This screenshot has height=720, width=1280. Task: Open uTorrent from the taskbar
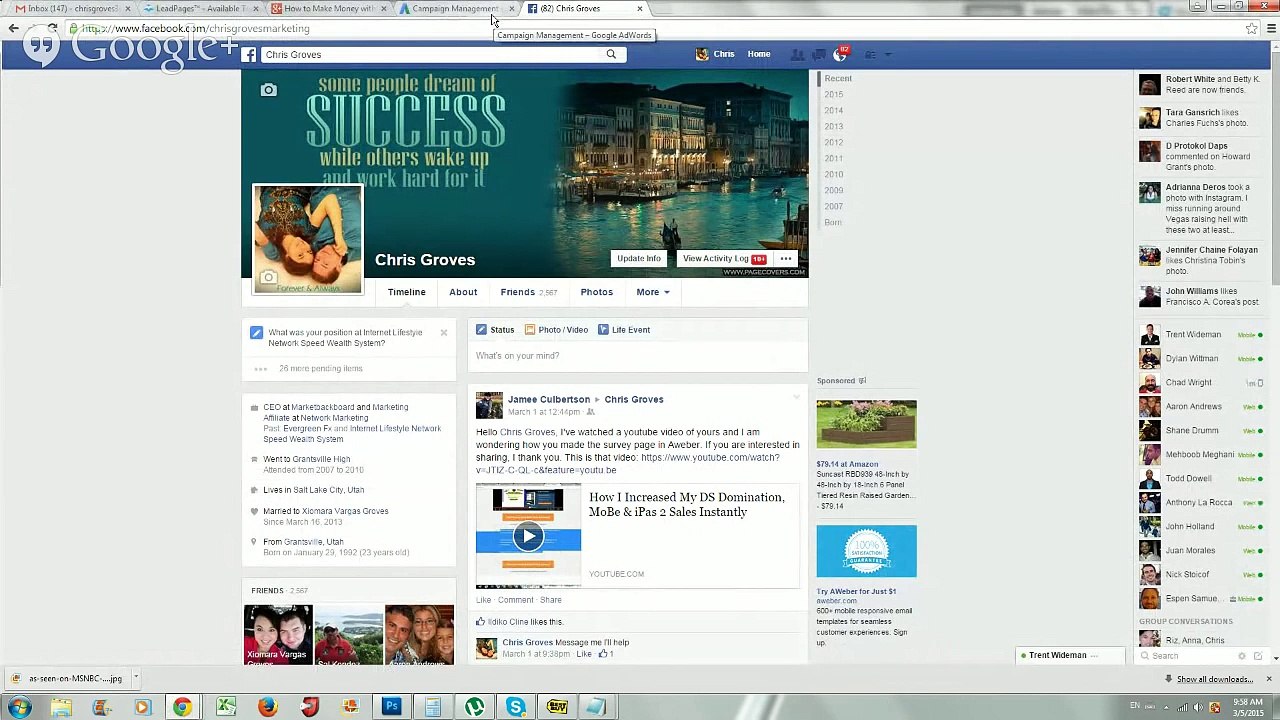(474, 707)
